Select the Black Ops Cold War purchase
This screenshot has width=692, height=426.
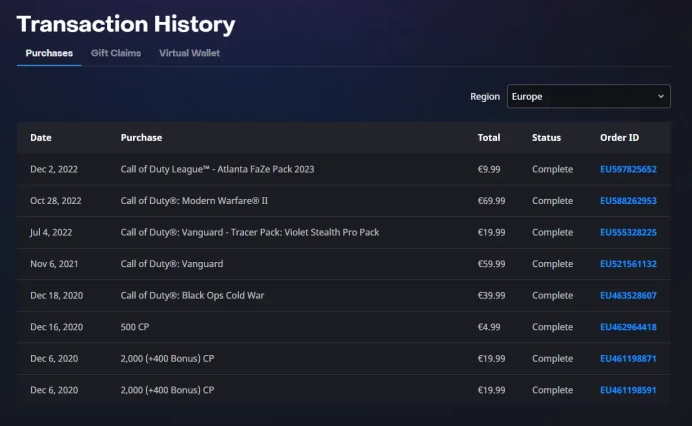(x=192, y=295)
